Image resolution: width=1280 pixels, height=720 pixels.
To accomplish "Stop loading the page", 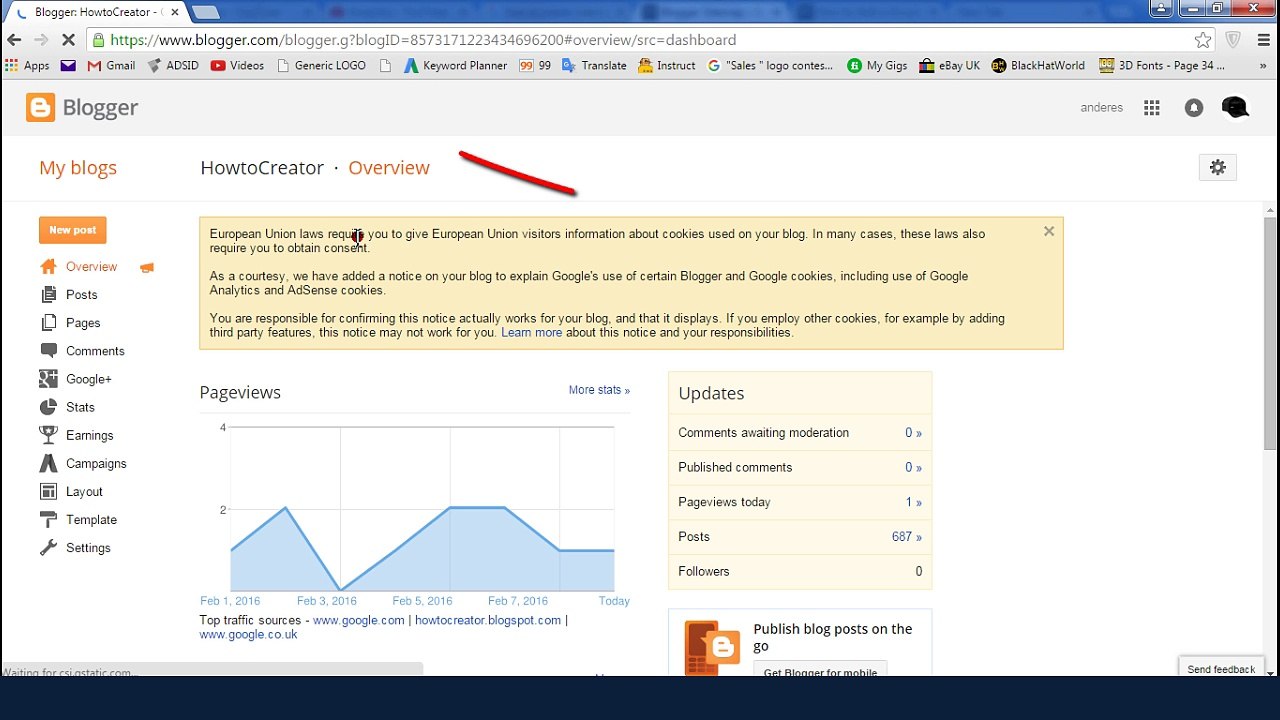I will [67, 40].
